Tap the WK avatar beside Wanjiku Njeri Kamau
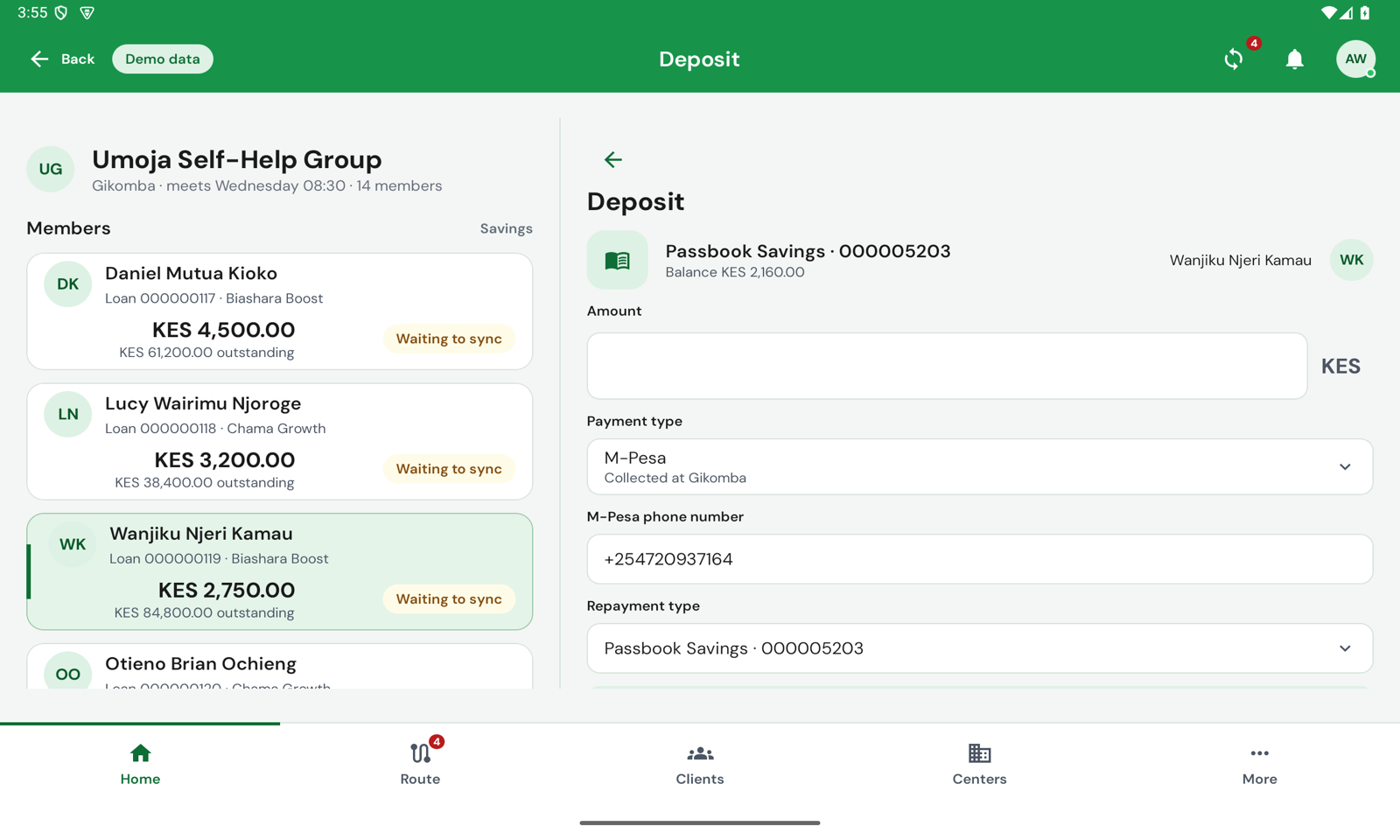1400x840 pixels. point(1351,260)
